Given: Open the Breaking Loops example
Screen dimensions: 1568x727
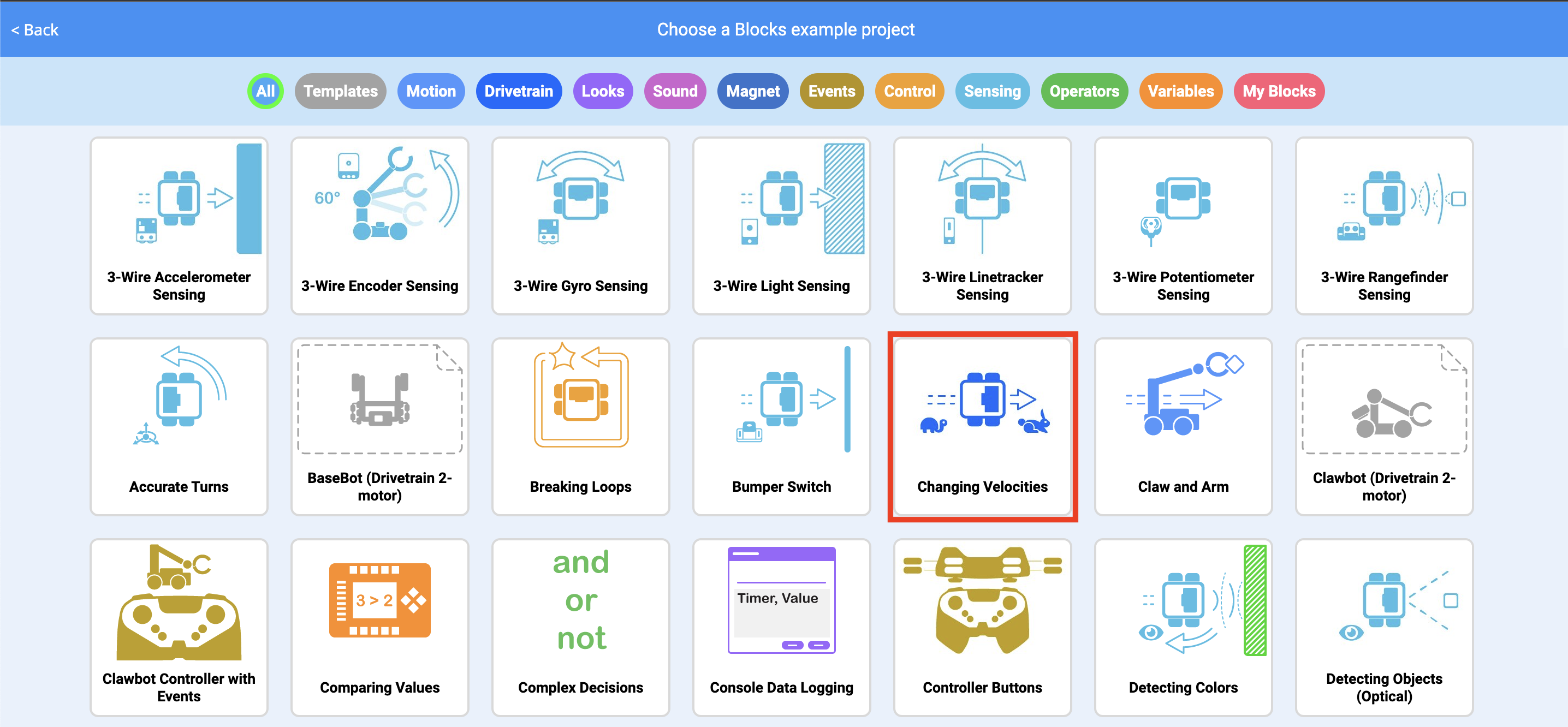Looking at the screenshot, I should point(580,426).
